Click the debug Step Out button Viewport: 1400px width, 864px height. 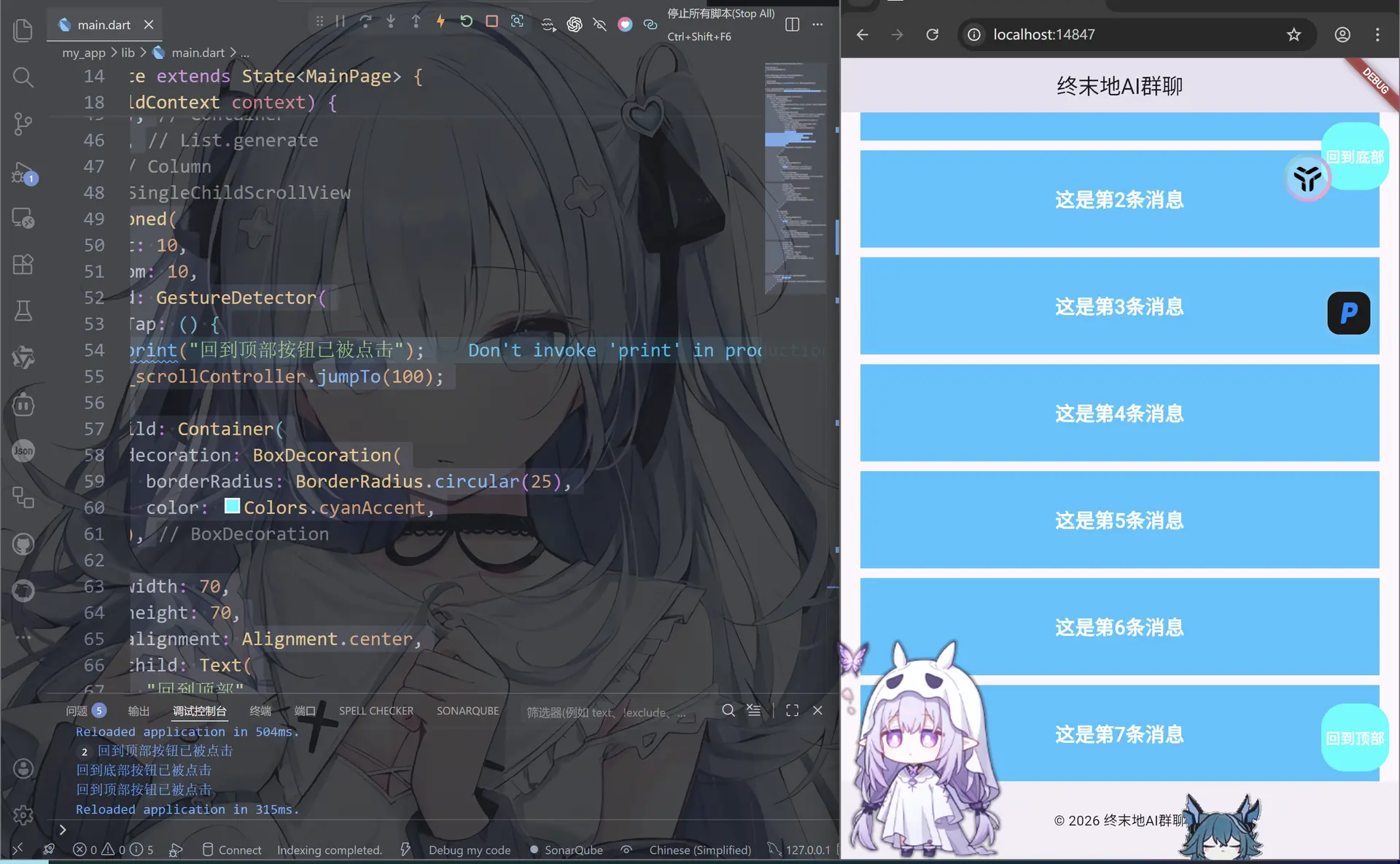tap(416, 21)
